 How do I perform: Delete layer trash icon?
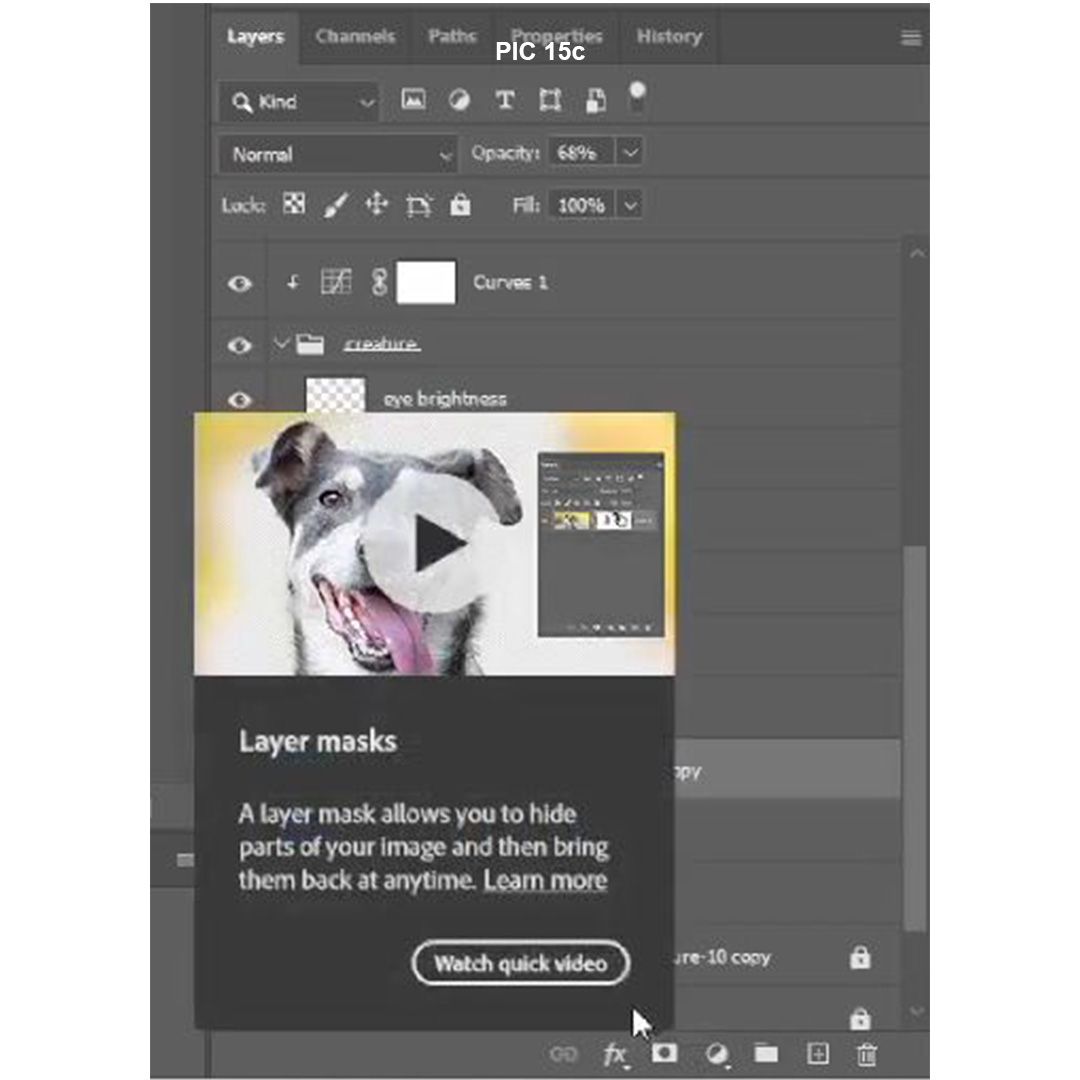866,1054
